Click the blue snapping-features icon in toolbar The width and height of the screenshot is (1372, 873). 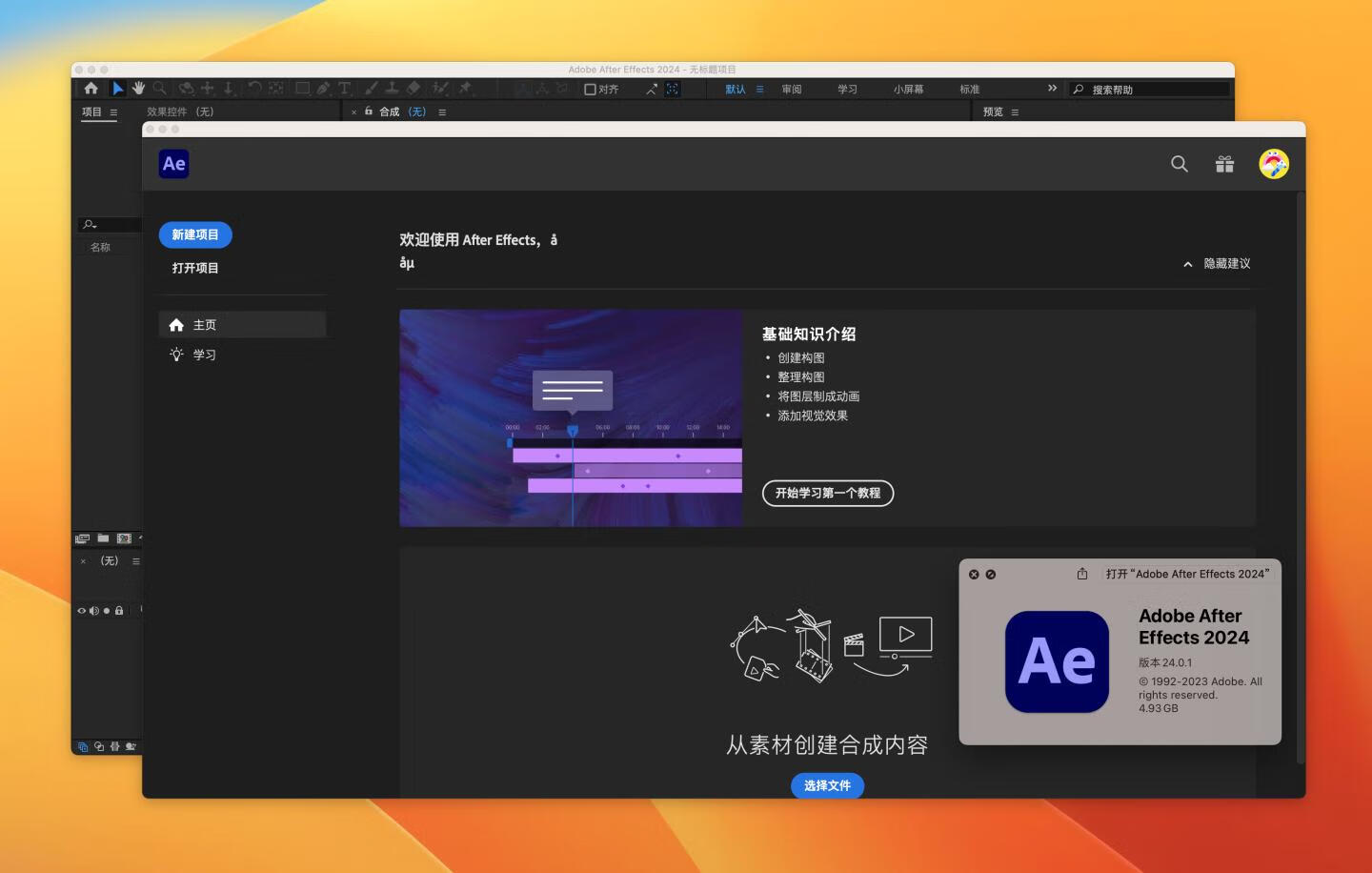pos(673,89)
